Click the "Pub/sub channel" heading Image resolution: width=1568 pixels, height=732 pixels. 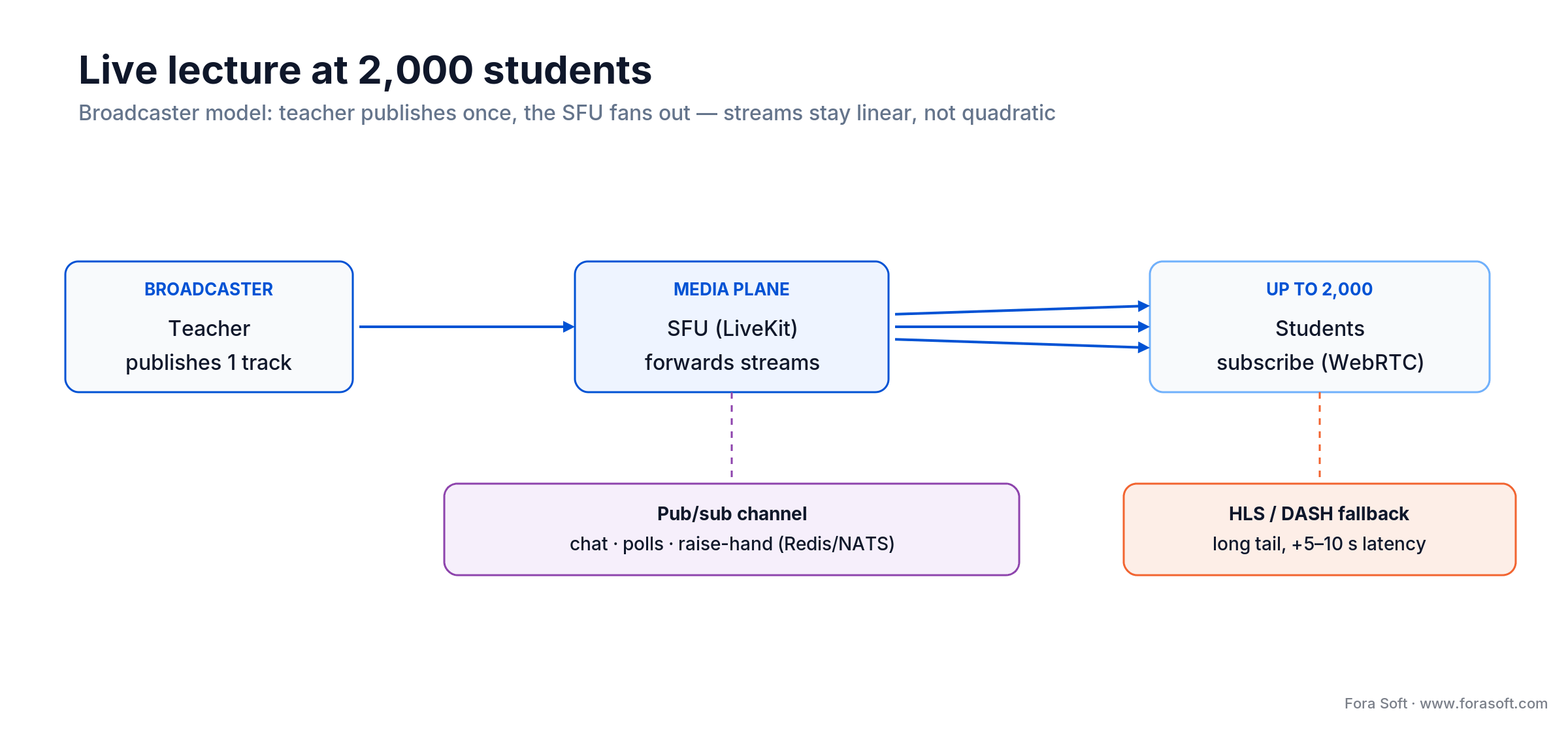tap(732, 514)
